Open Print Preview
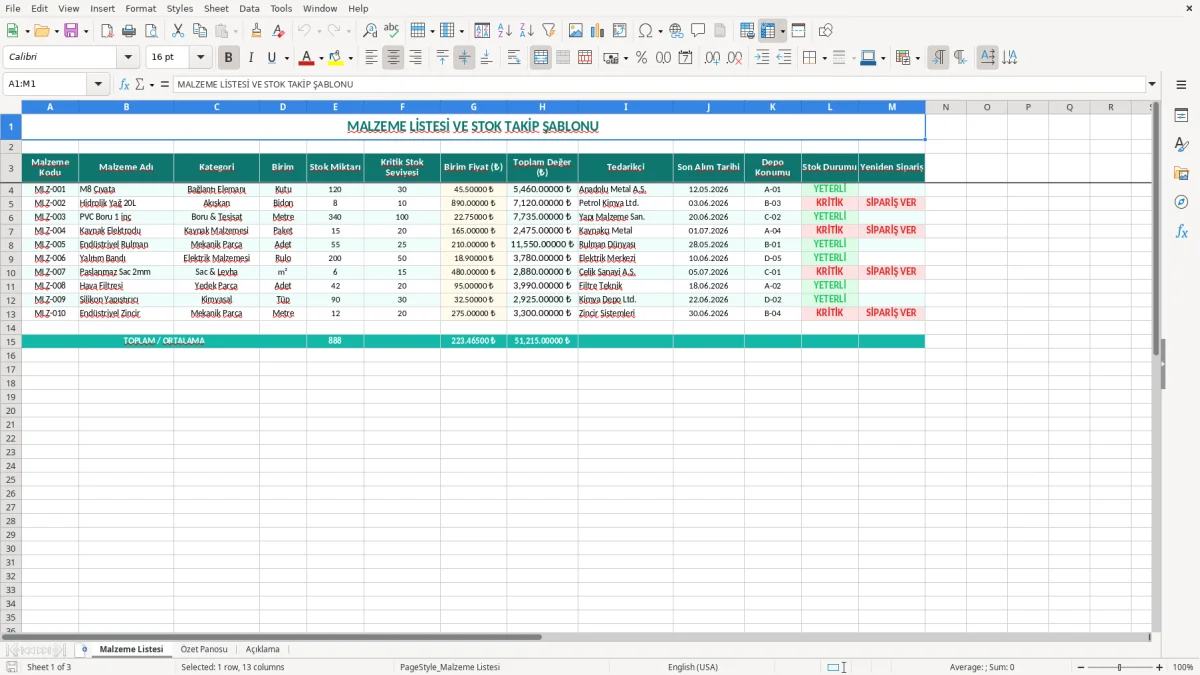1200x675 pixels. coord(151,31)
